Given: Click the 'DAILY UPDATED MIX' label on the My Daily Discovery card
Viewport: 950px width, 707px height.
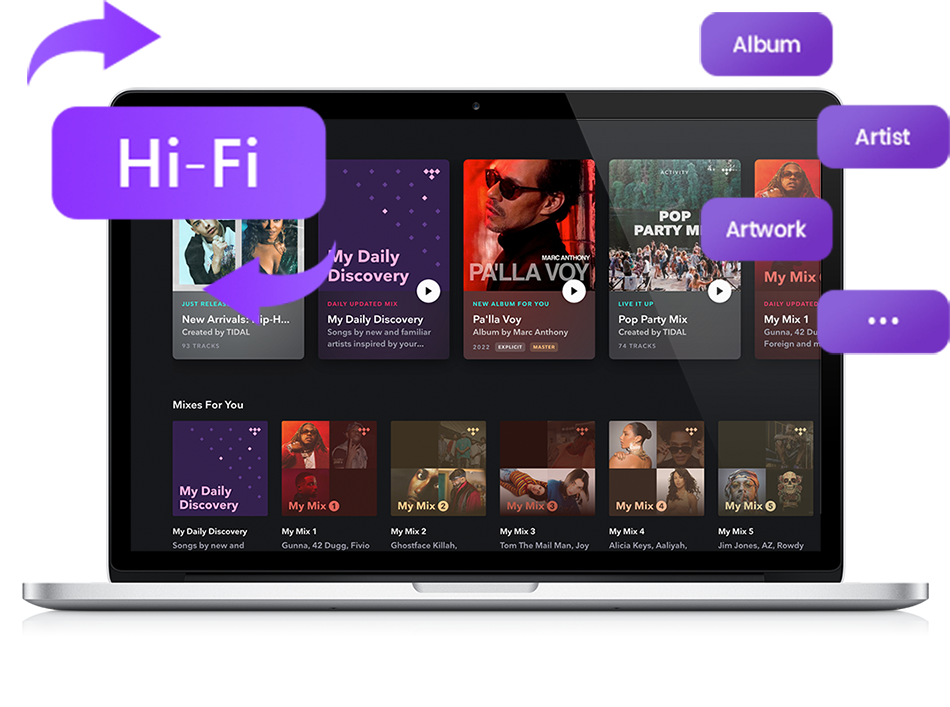Looking at the screenshot, I should pos(362,304).
